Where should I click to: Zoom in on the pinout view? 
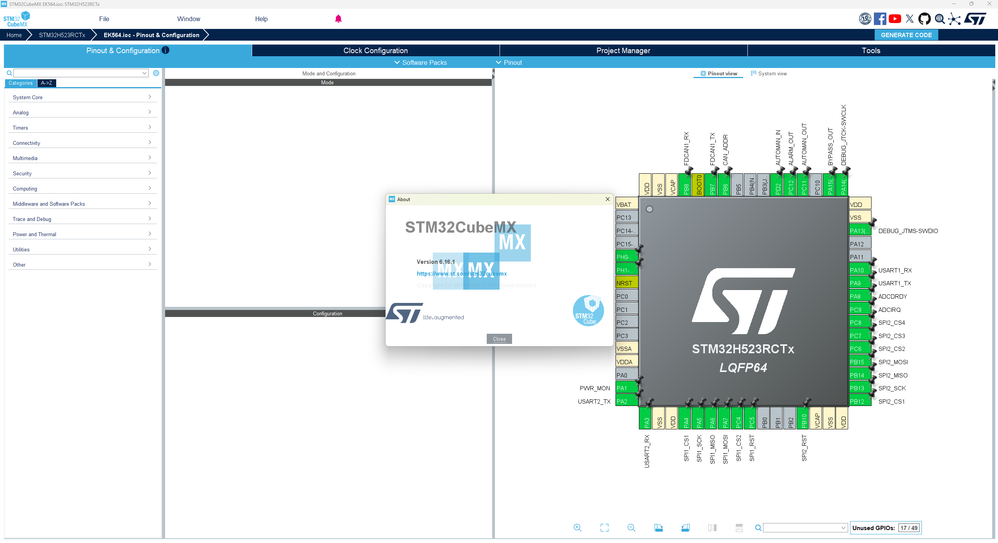(x=577, y=528)
